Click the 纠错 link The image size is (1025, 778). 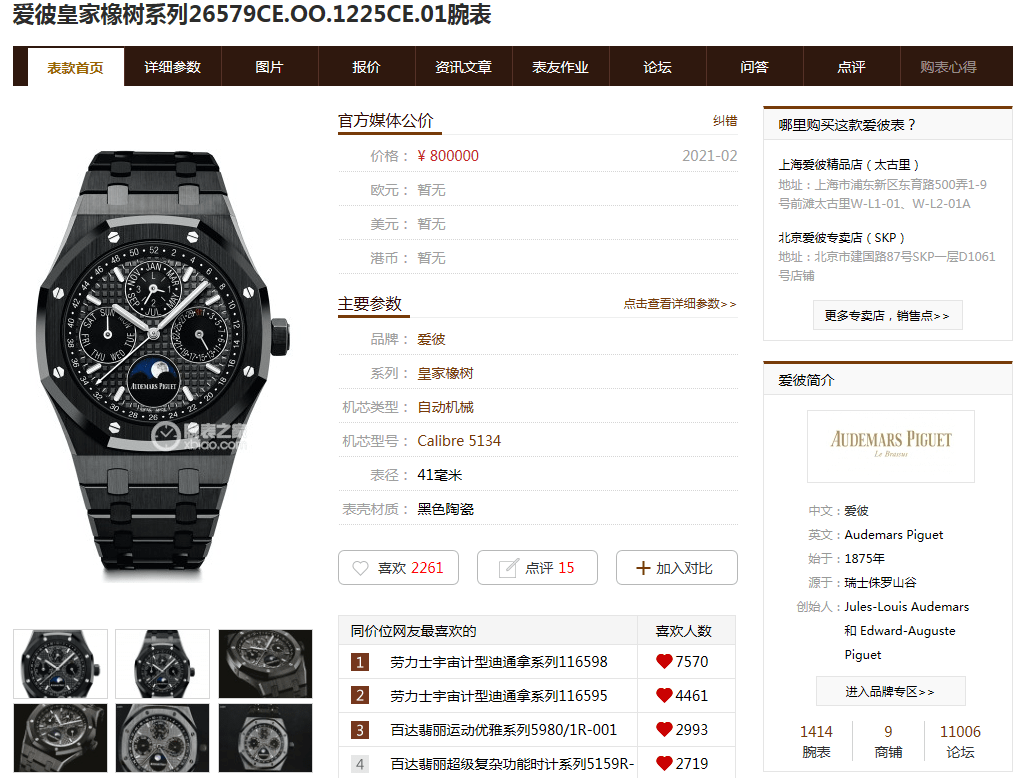[x=725, y=121]
